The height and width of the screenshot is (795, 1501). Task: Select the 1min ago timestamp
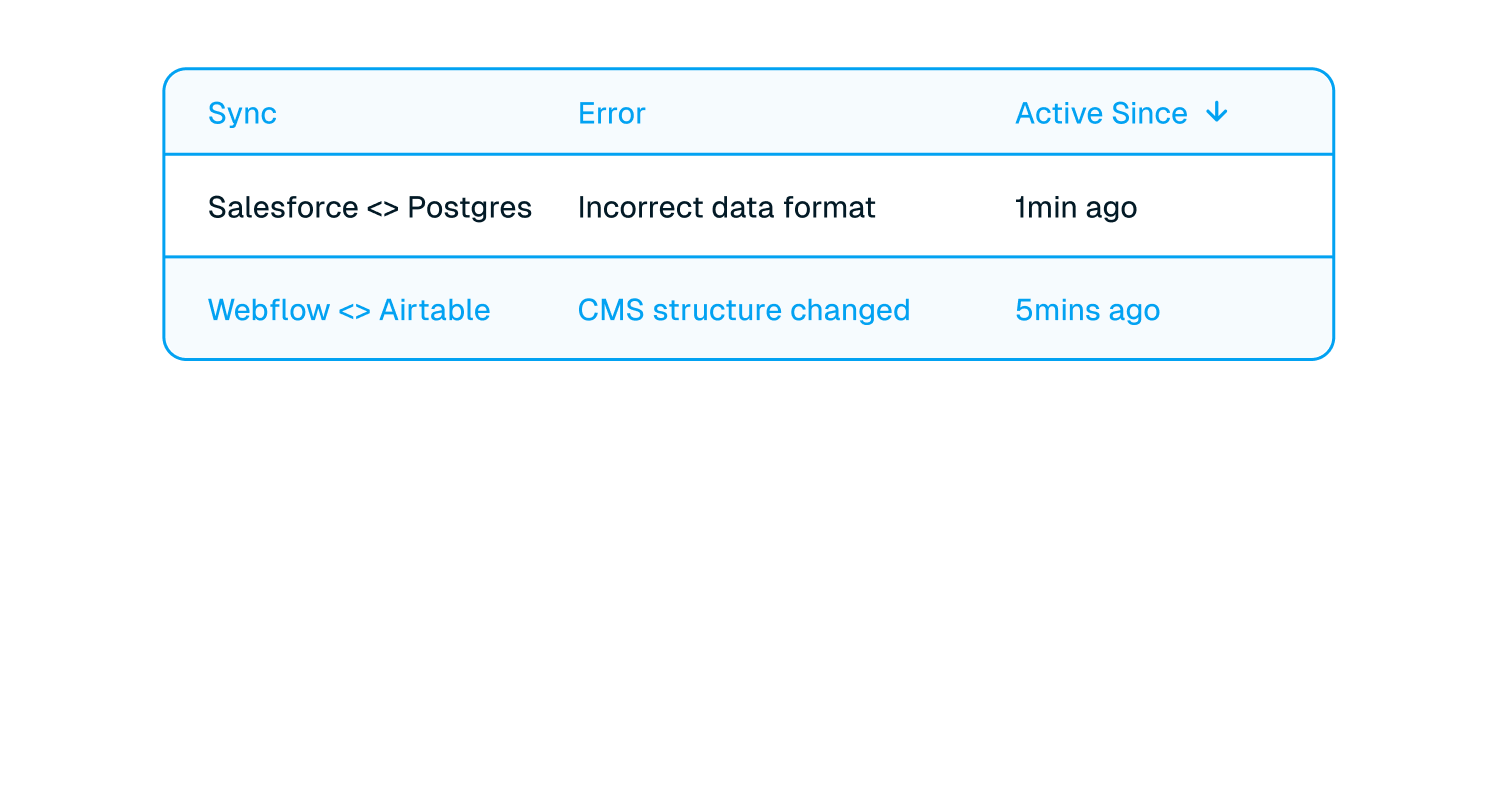coord(1076,209)
